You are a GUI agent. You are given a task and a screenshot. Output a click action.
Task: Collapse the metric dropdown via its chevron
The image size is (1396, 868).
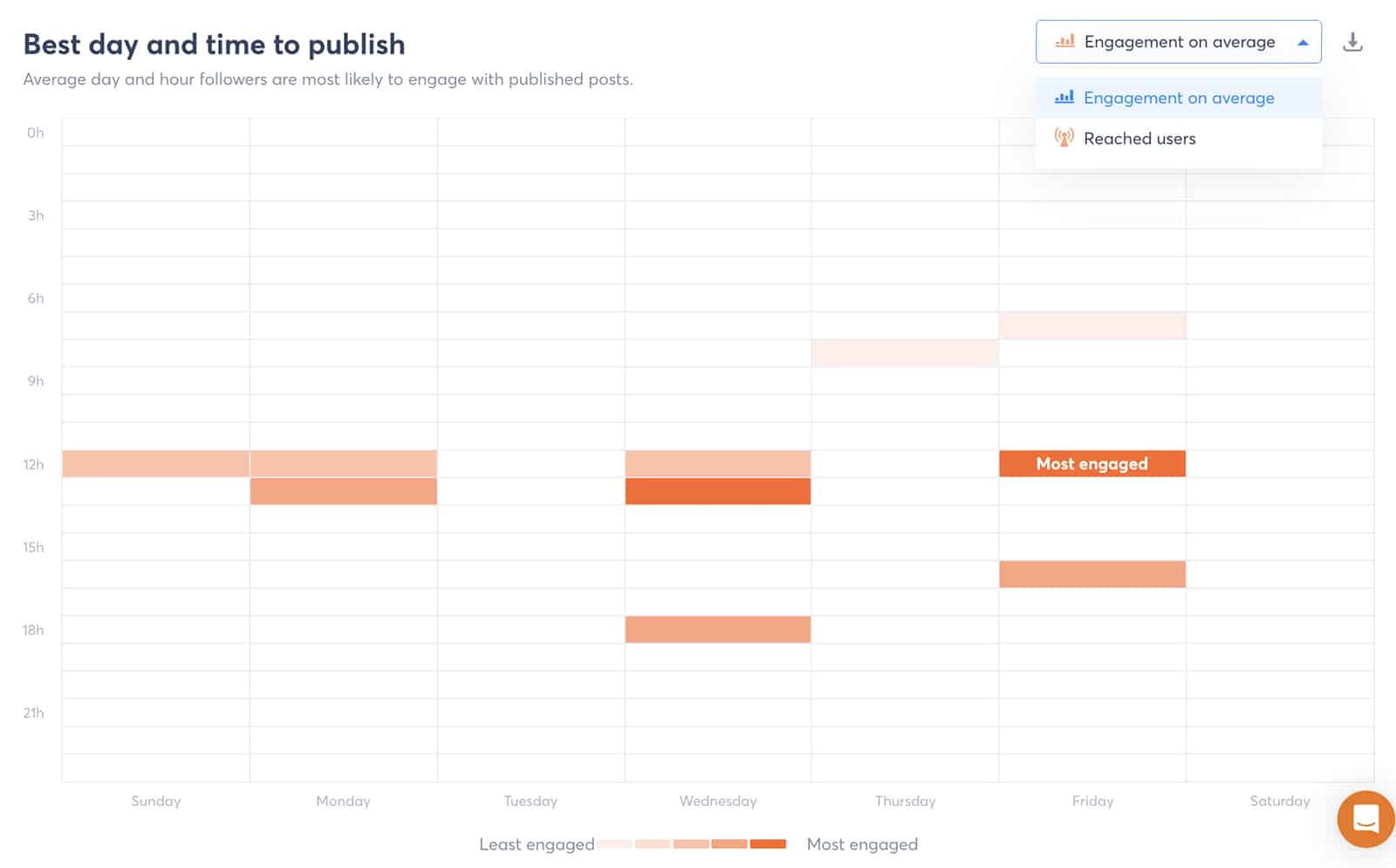1304,41
